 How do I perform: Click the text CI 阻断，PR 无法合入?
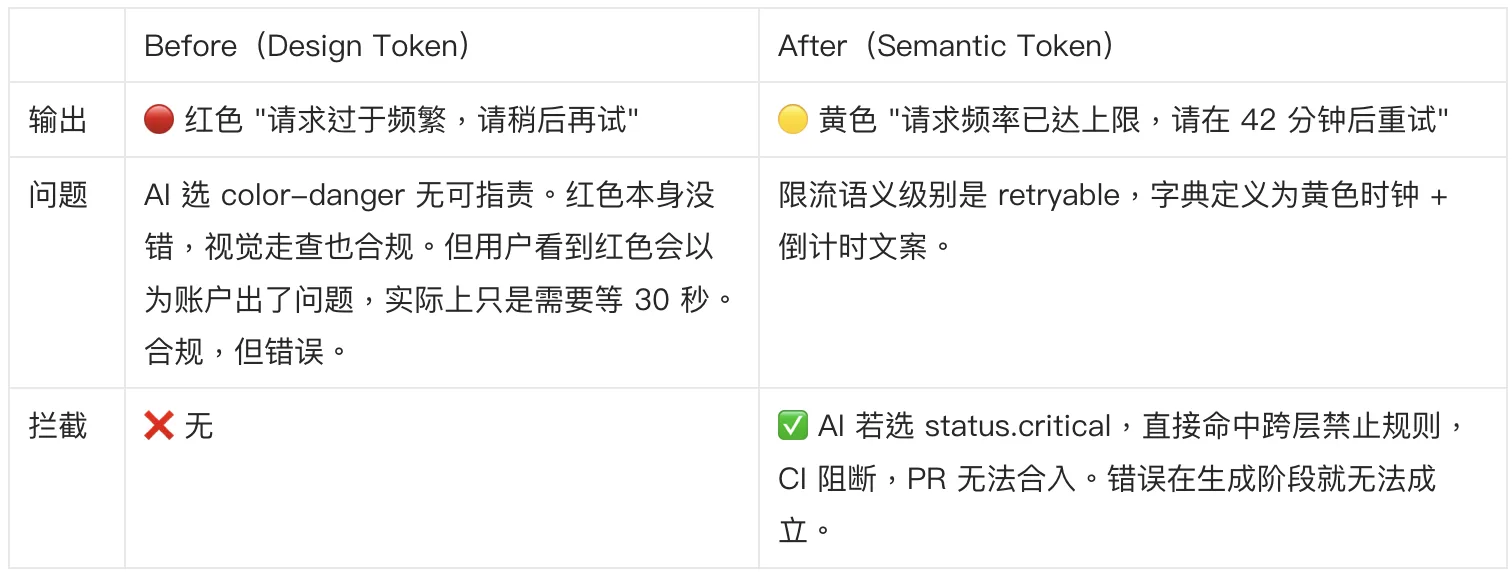pos(927,479)
